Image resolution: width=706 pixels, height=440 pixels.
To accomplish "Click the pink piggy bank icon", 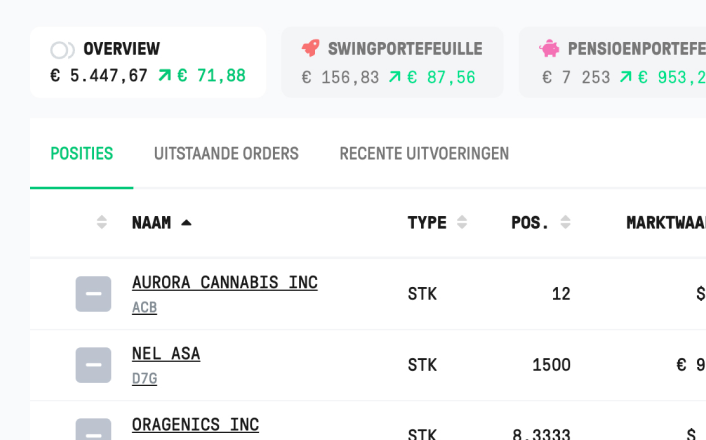I will 549,48.
